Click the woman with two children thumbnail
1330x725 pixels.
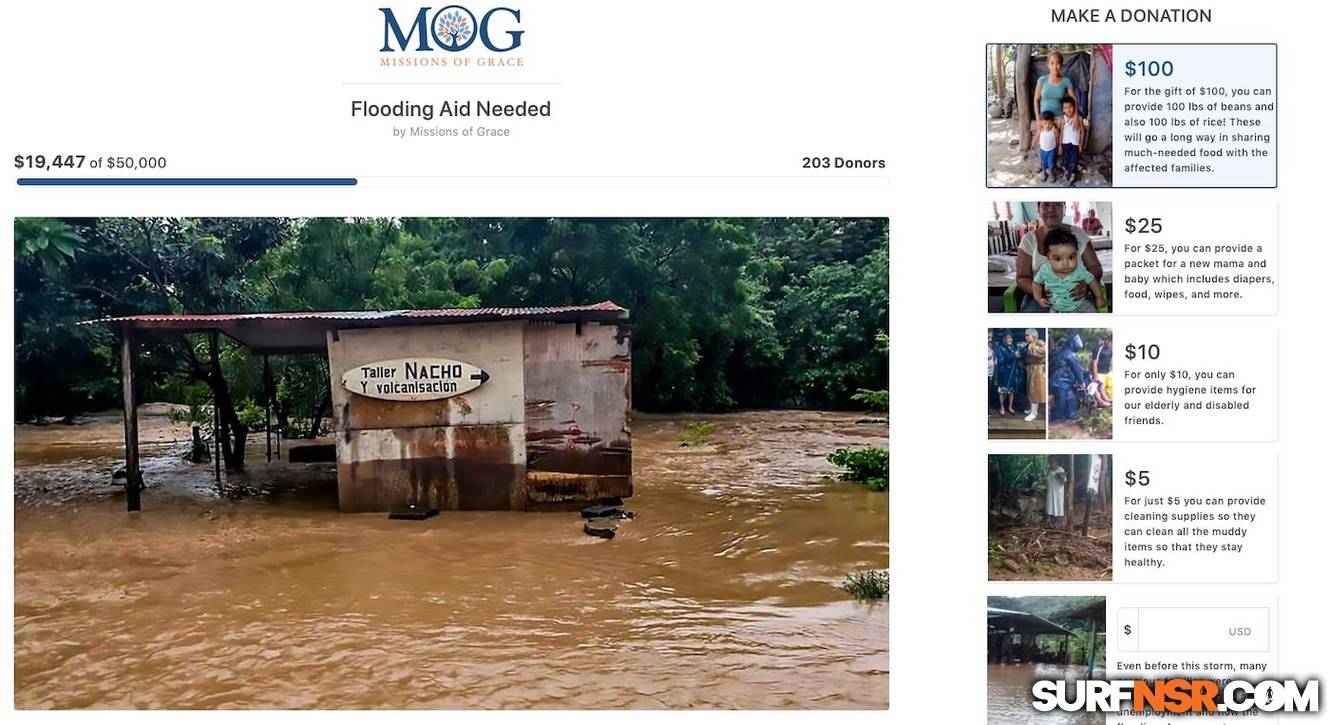1050,115
